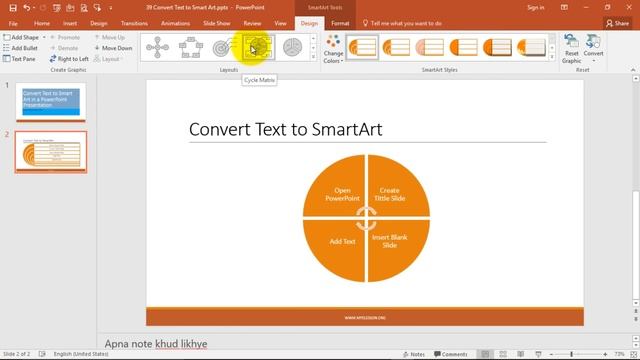Image resolution: width=640 pixels, height=360 pixels.
Task: Switch to the Home tab
Action: [42, 24]
